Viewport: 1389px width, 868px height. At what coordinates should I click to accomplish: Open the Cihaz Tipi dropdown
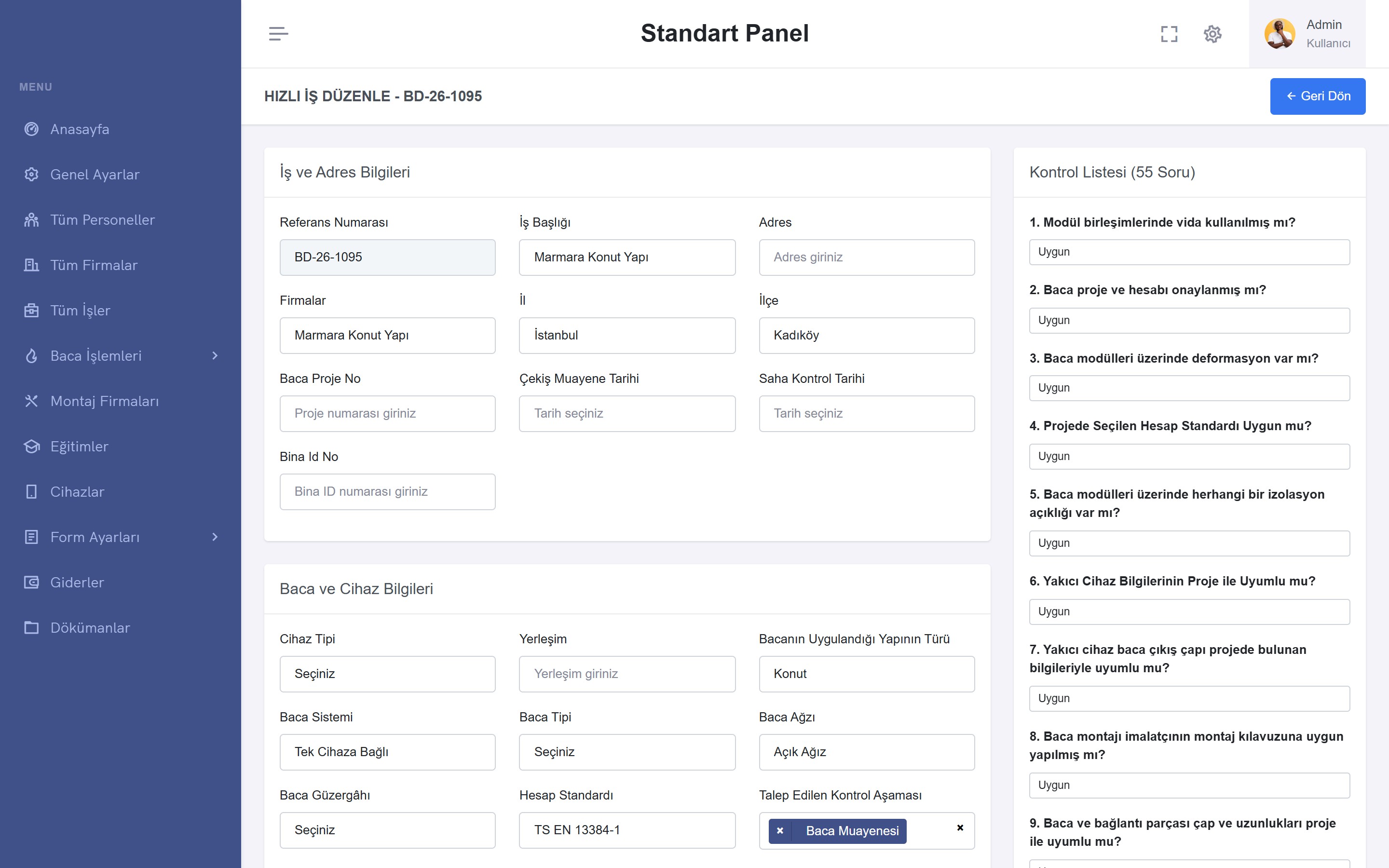click(x=387, y=674)
